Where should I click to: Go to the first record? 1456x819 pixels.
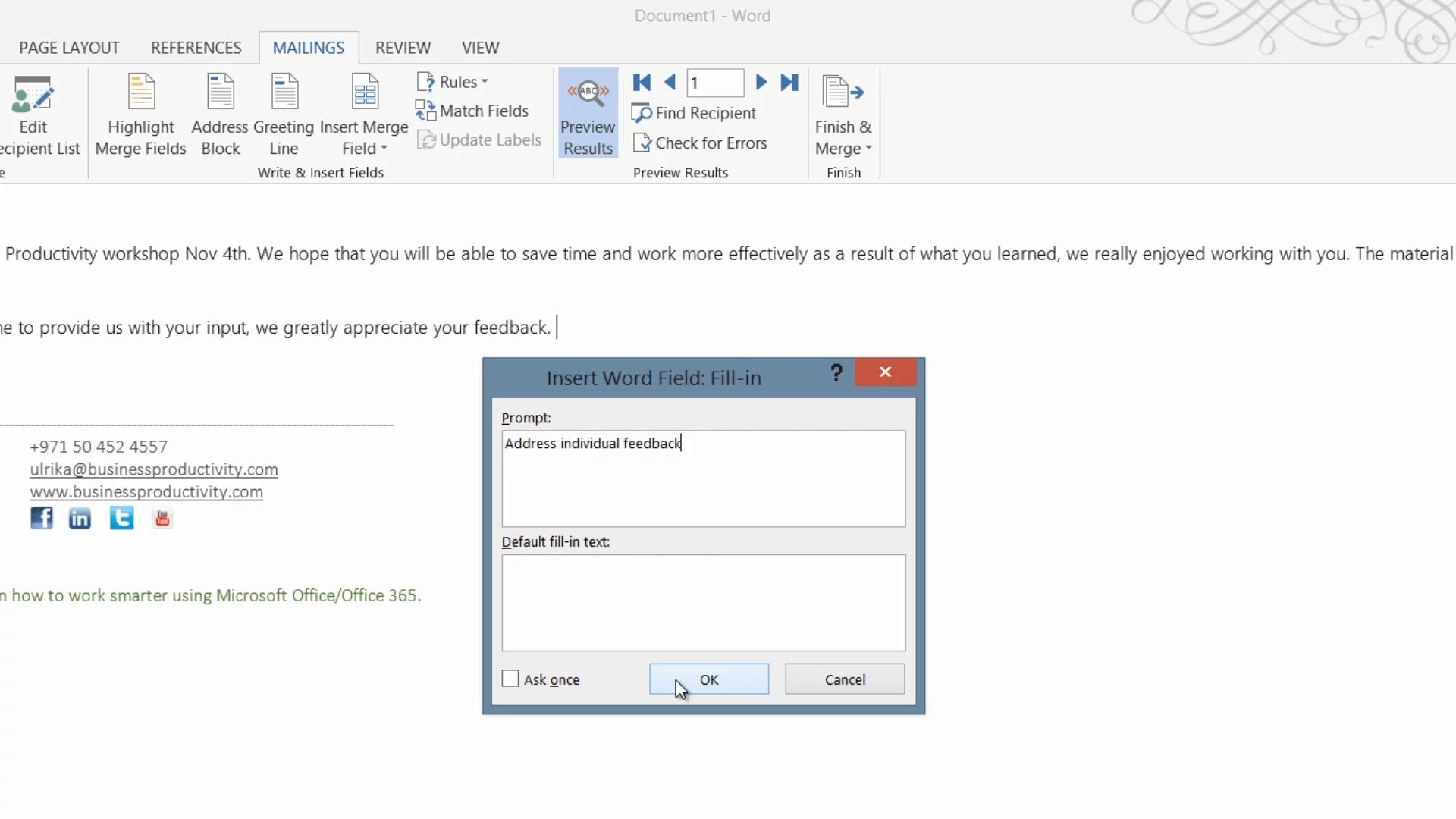[x=642, y=83]
